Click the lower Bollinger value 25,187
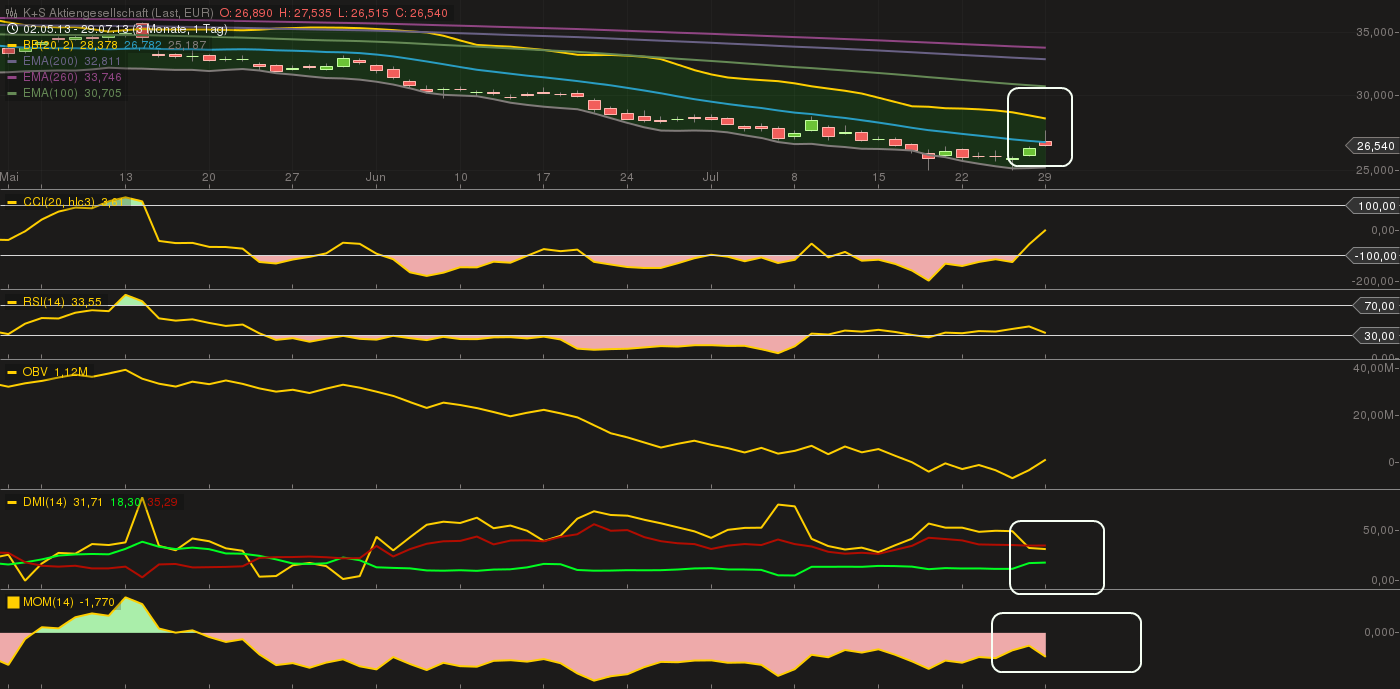 (x=187, y=45)
